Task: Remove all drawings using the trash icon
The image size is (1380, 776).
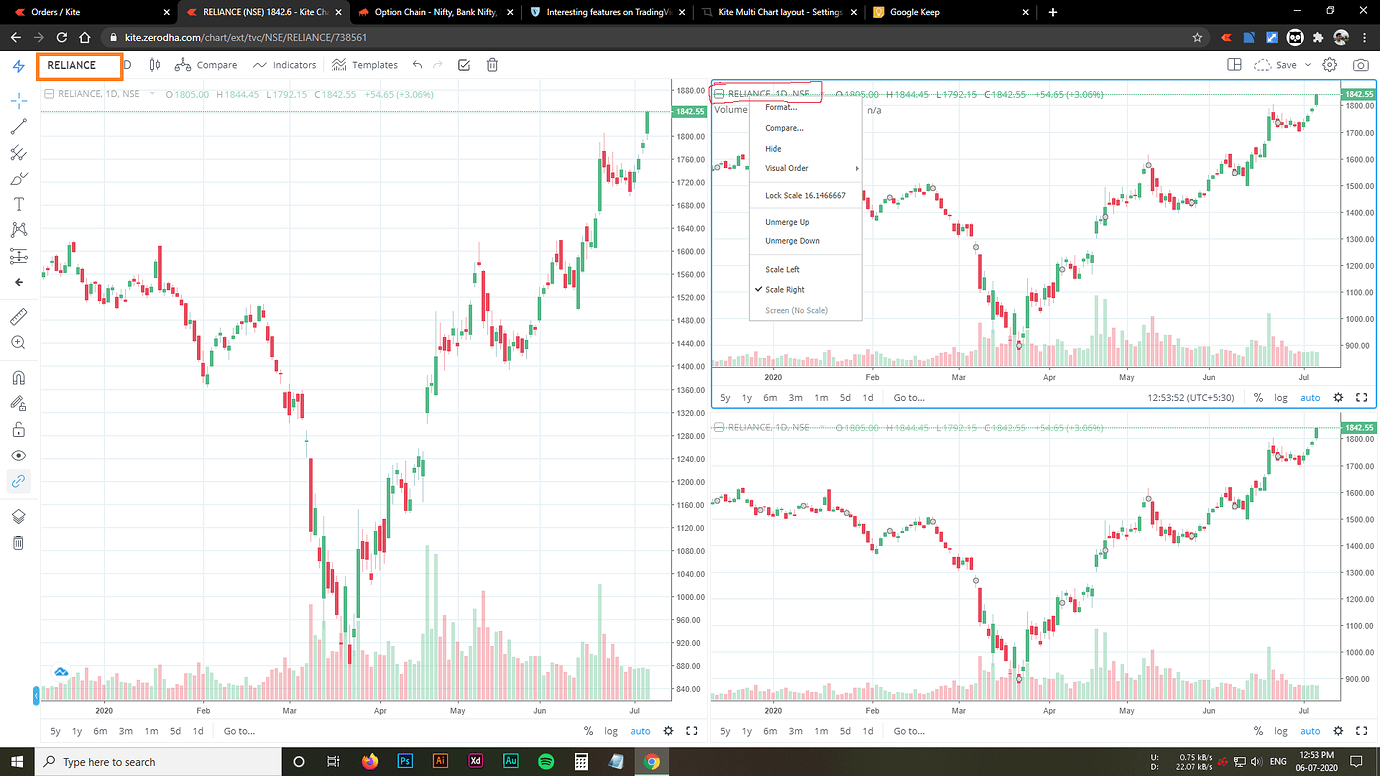Action: click(x=18, y=543)
